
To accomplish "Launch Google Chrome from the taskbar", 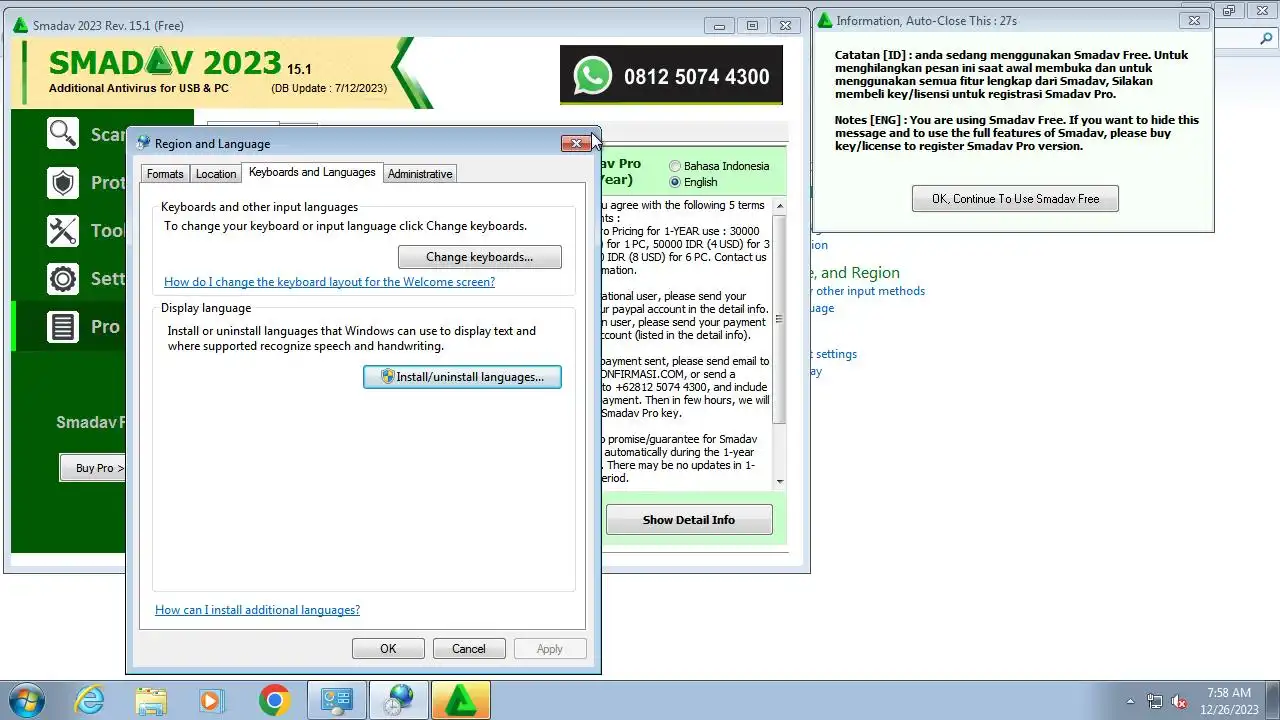I will (x=274, y=700).
